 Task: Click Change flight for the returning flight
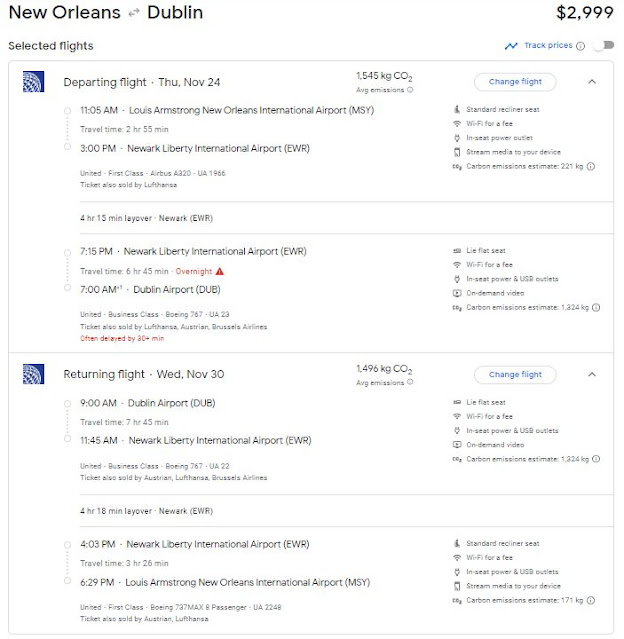tap(515, 374)
